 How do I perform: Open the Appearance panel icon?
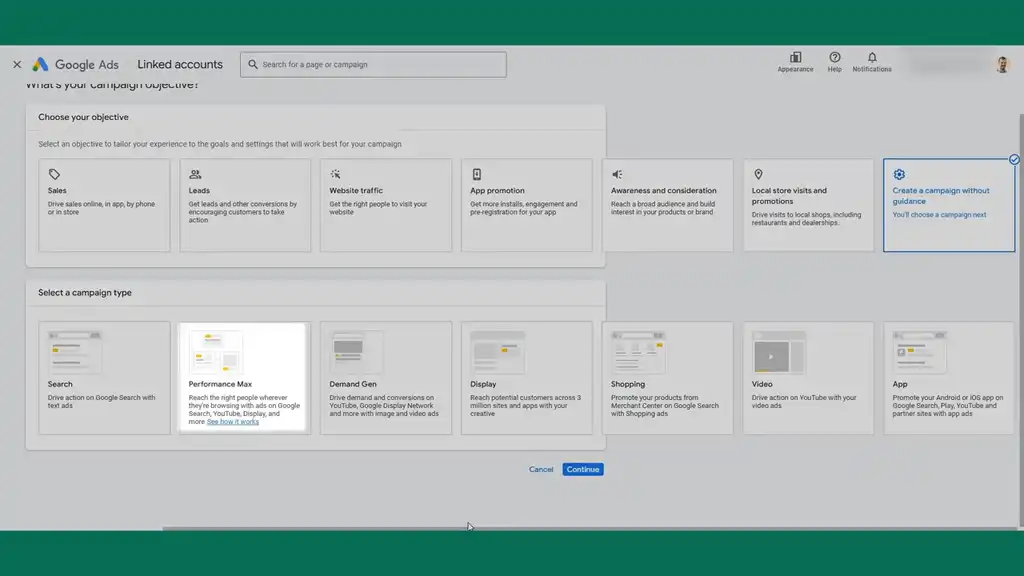click(795, 57)
